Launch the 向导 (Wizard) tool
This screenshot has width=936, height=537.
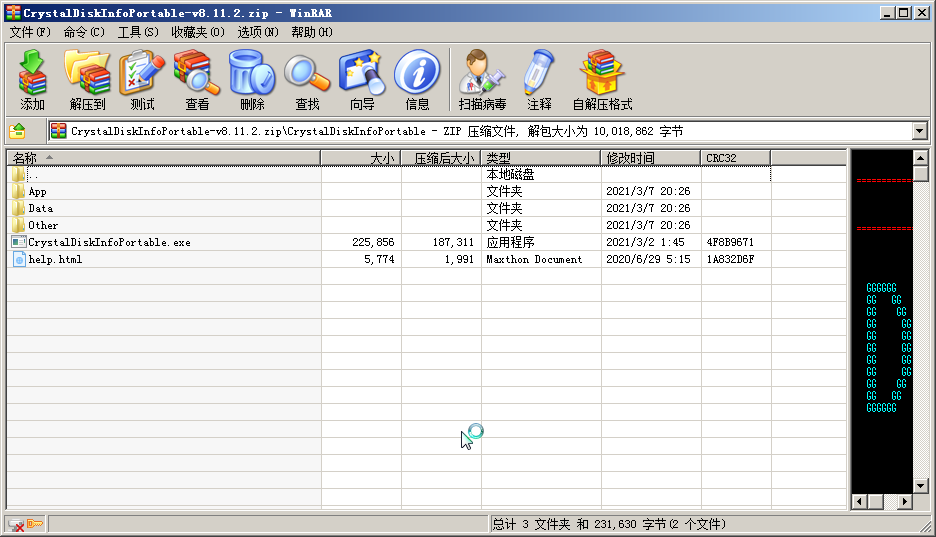pos(362,80)
